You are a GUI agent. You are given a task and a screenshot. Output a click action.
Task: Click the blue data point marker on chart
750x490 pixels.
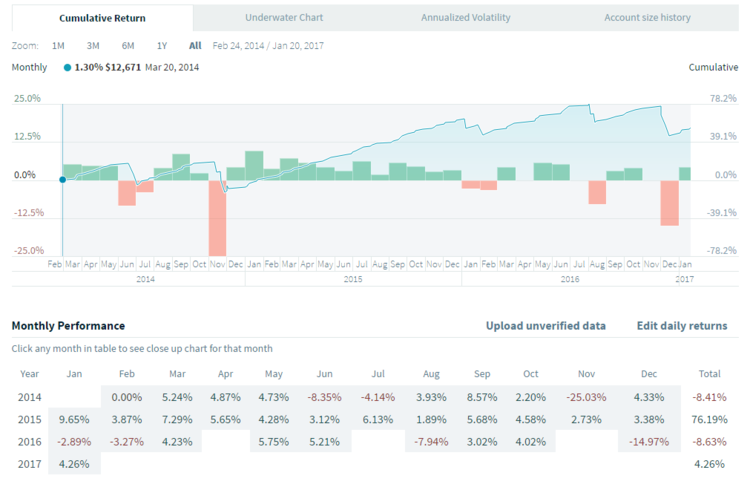62,180
